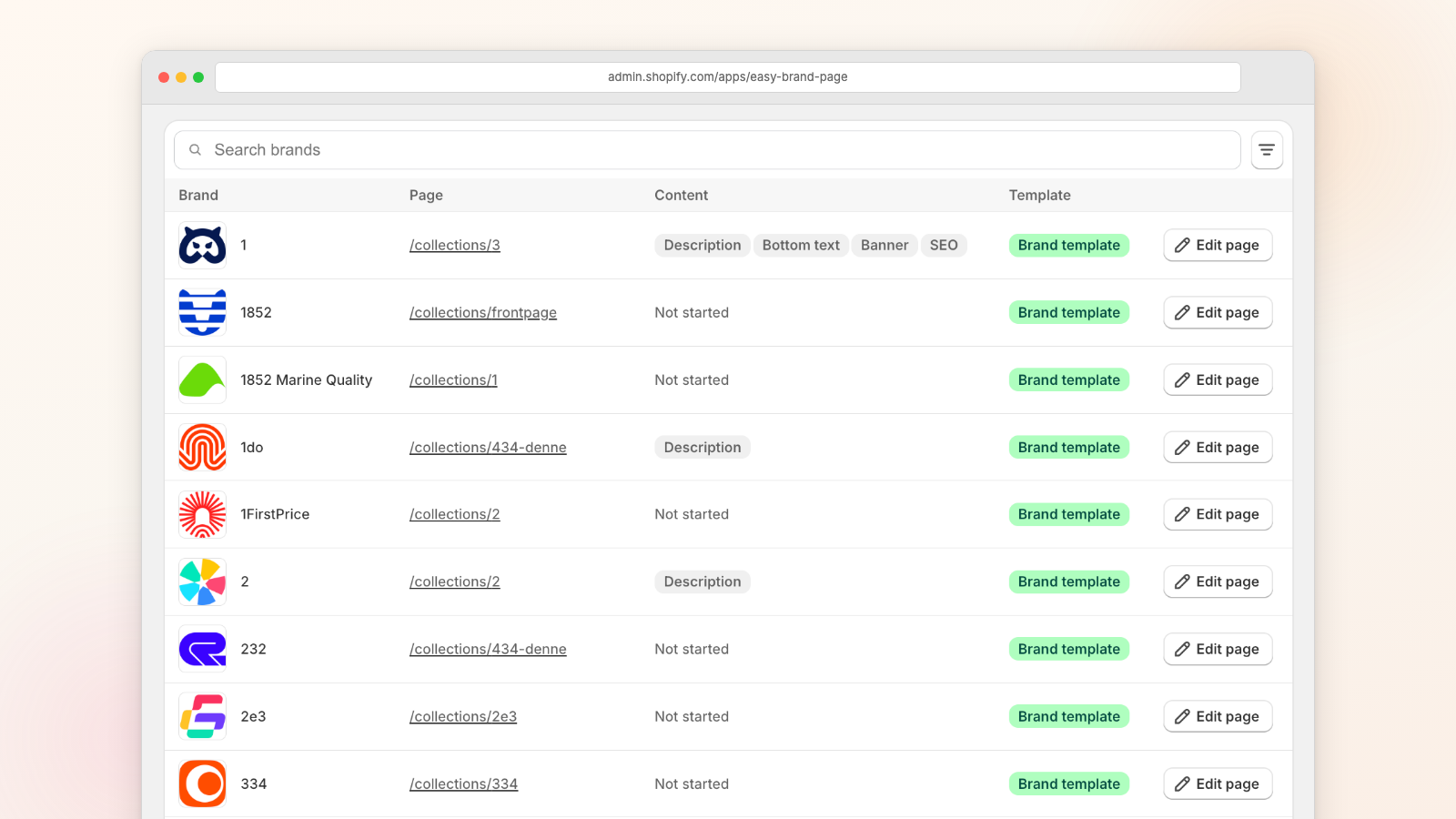Open the /collections/334 link

[x=463, y=784]
